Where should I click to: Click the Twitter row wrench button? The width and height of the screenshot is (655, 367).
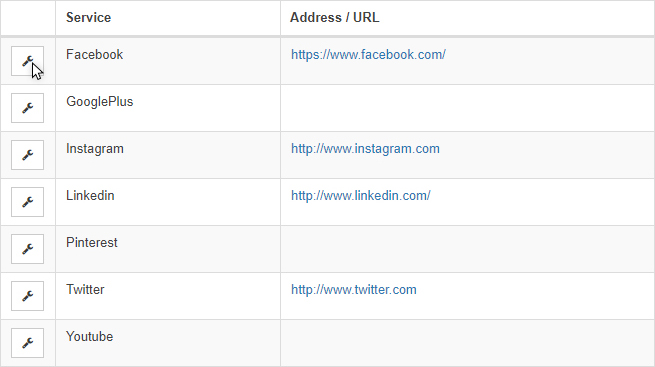click(27, 296)
